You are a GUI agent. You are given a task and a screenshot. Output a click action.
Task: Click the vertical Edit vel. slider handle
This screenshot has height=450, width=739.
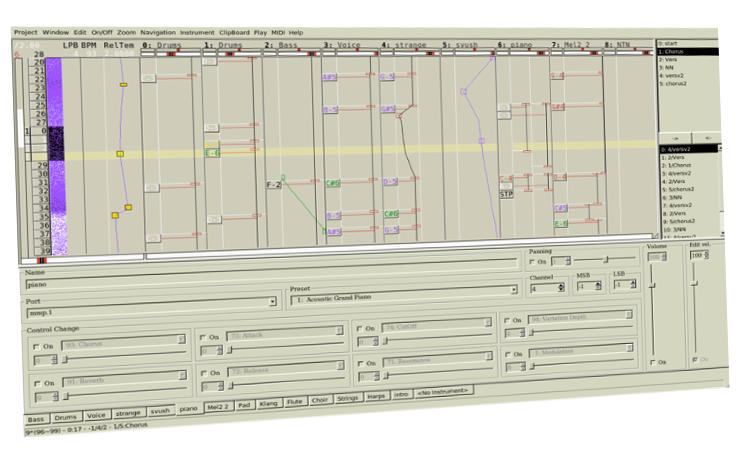[694, 283]
